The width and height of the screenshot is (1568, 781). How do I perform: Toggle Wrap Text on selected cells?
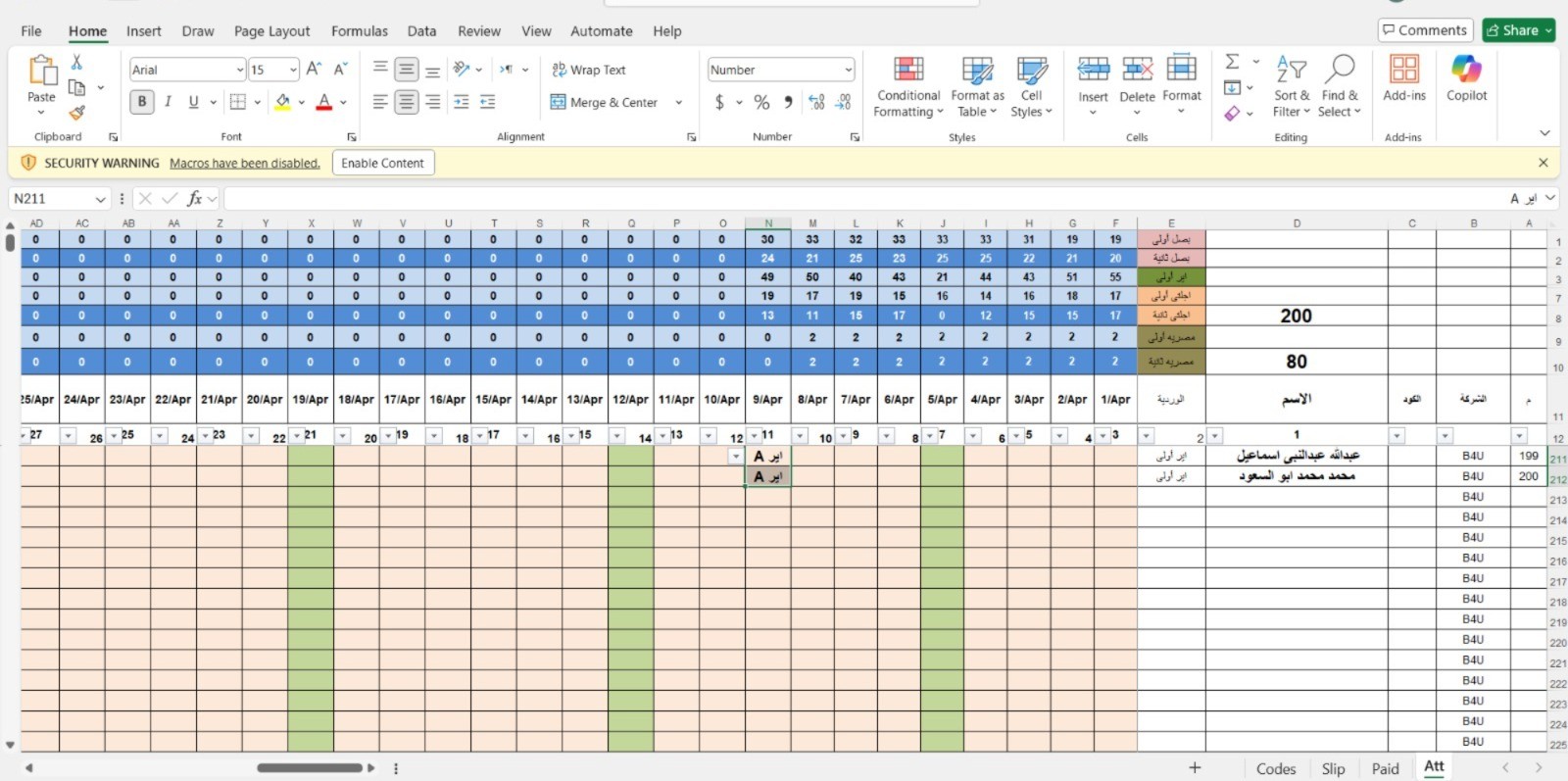coord(588,70)
